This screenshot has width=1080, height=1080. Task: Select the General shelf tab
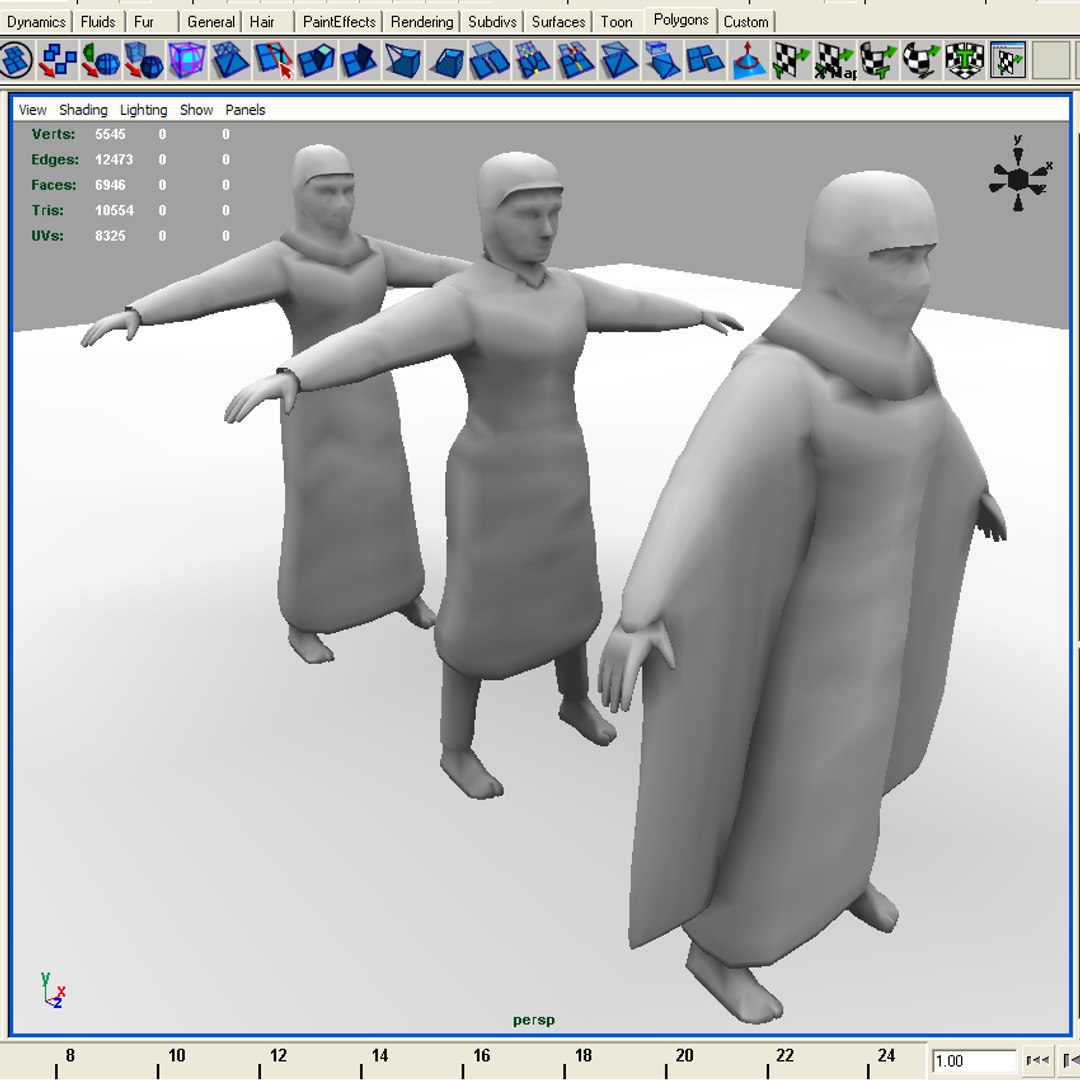click(211, 22)
